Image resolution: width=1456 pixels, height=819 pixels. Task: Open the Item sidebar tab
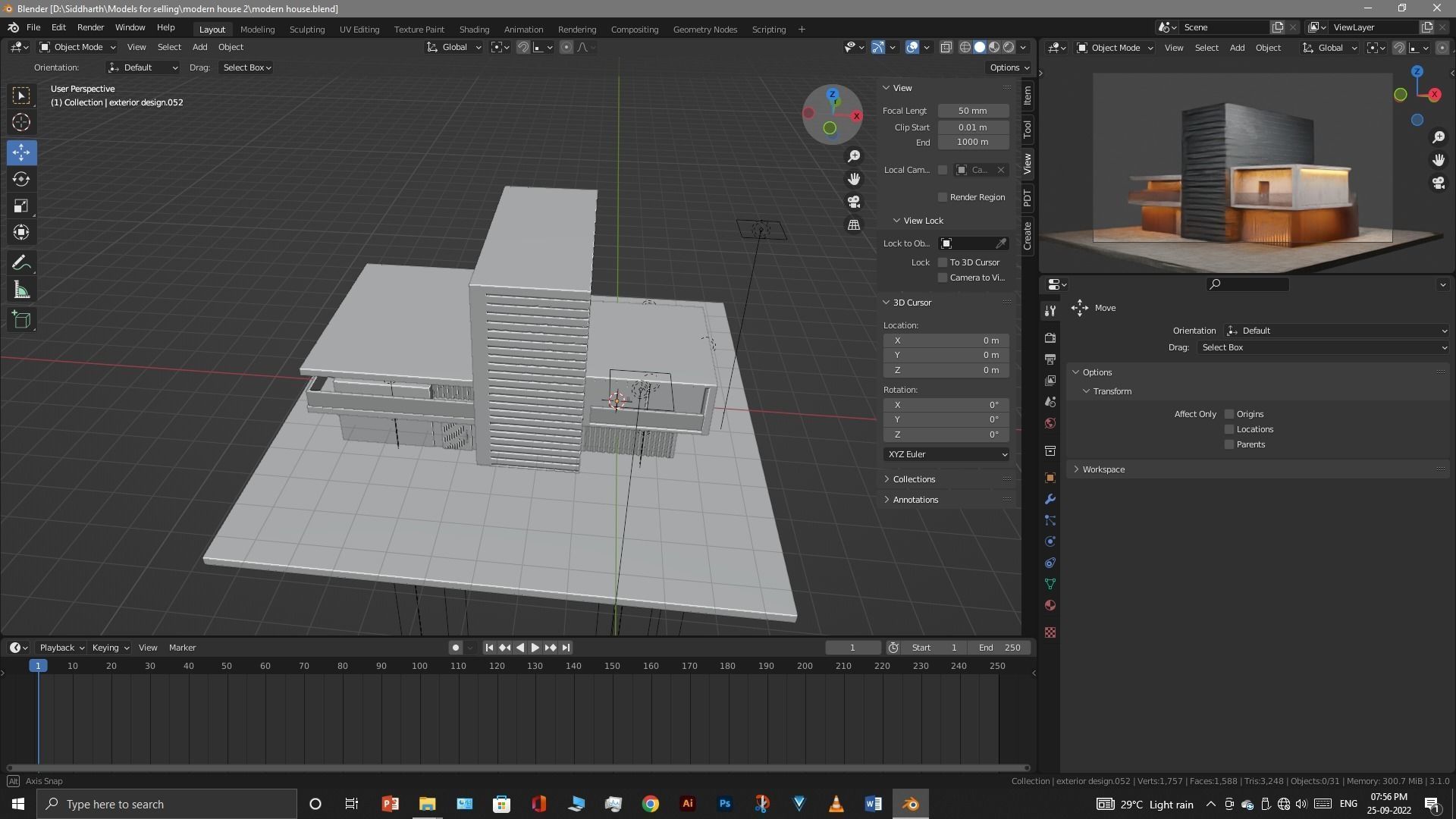tap(1028, 95)
